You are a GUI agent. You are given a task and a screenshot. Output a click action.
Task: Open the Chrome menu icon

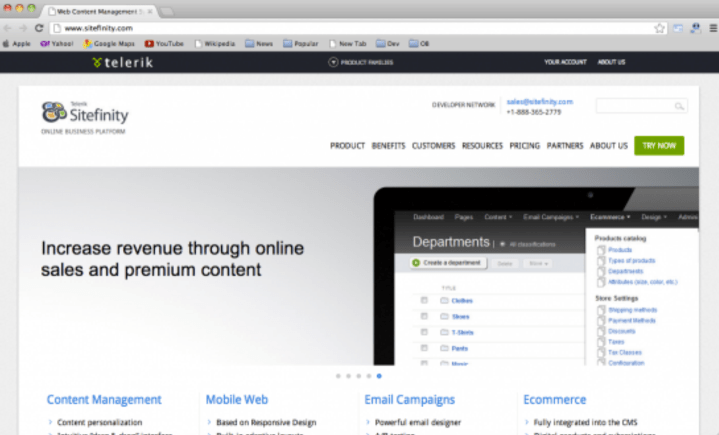(713, 28)
